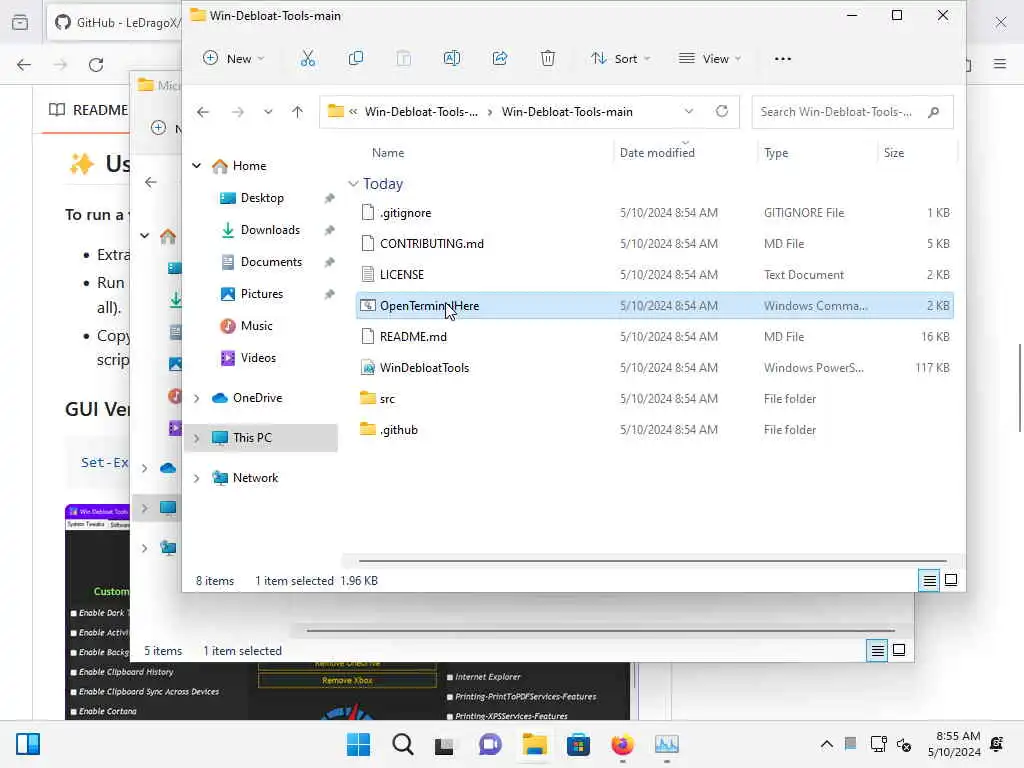
Task: Go forward in Win-Debloat-Tools-main window
Action: (x=238, y=112)
